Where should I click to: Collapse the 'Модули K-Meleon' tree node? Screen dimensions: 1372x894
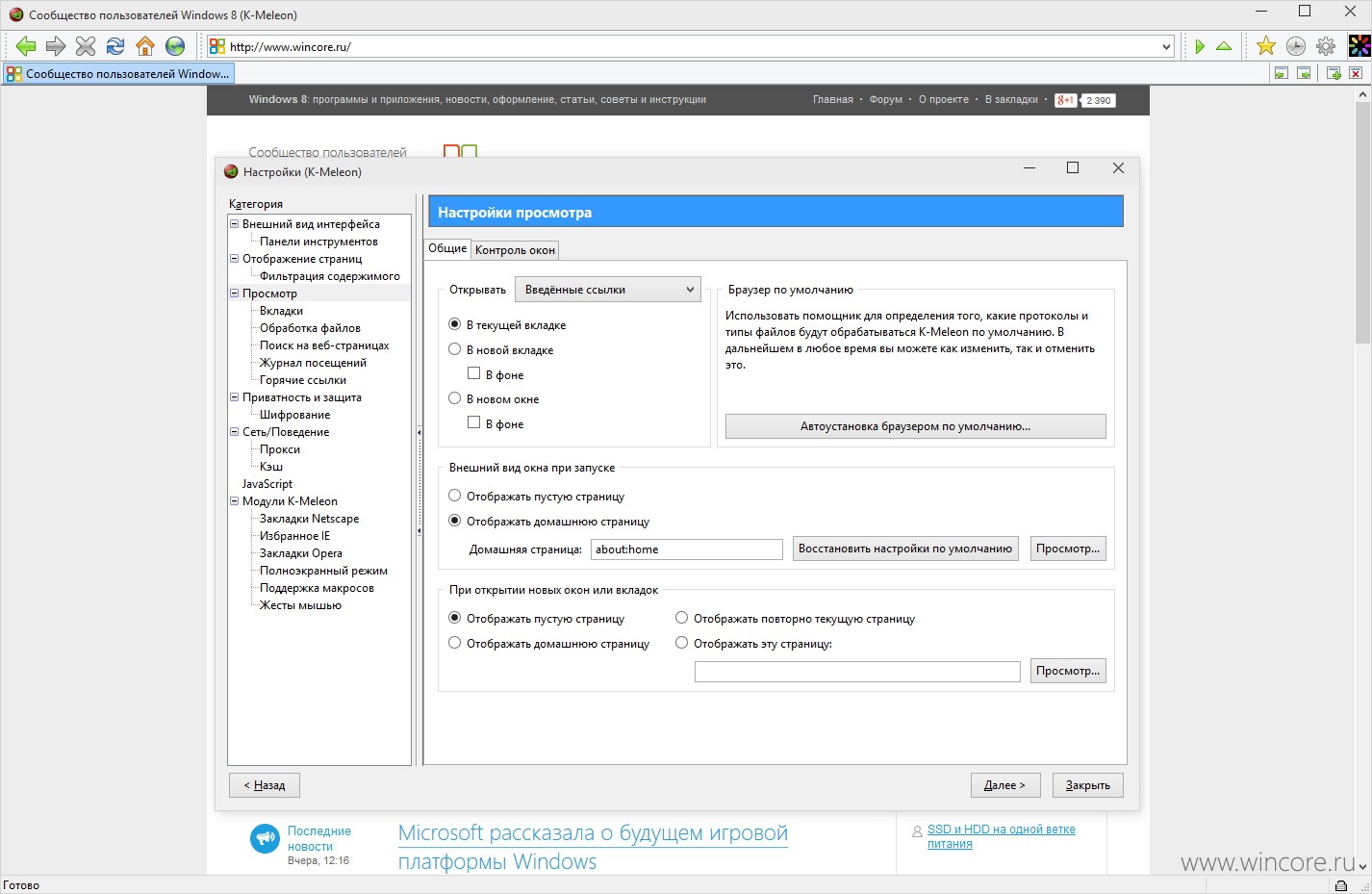point(234,500)
